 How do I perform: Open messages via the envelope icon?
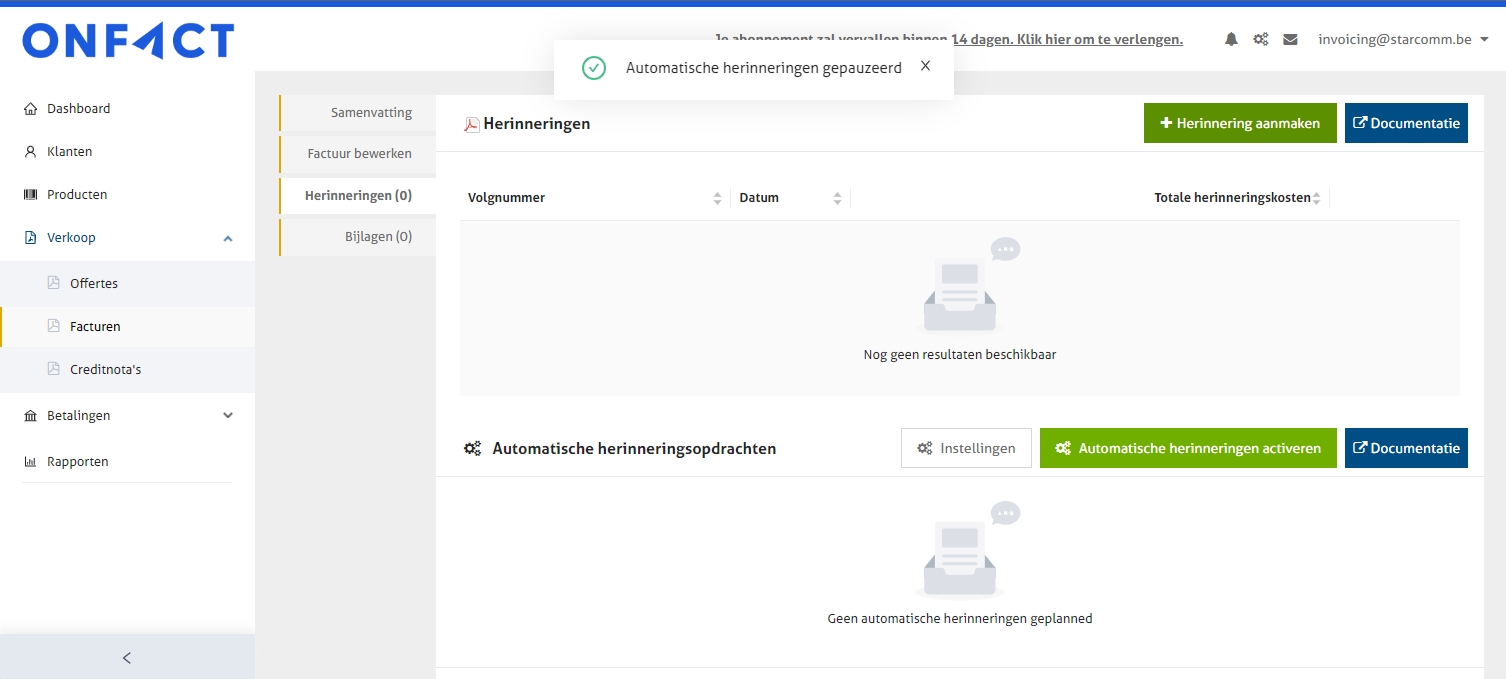(1290, 38)
